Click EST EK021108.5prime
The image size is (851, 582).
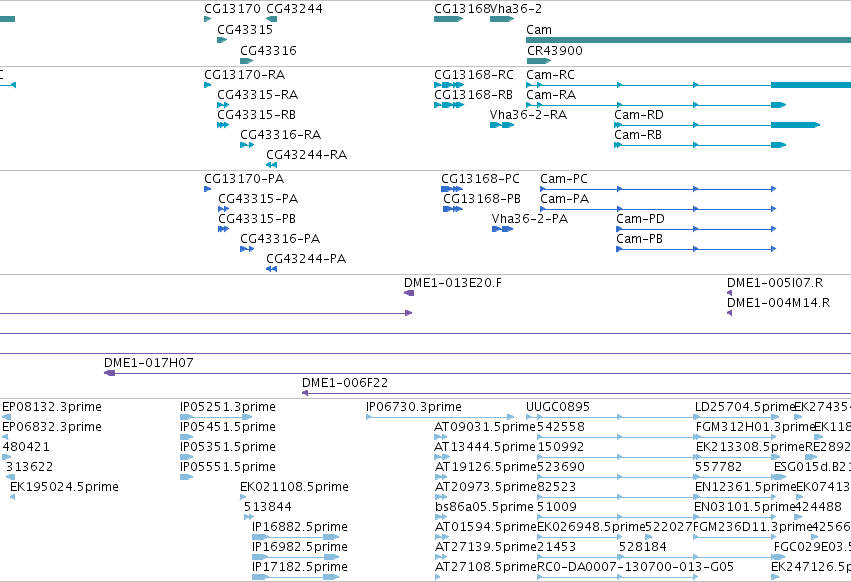pos(294,487)
